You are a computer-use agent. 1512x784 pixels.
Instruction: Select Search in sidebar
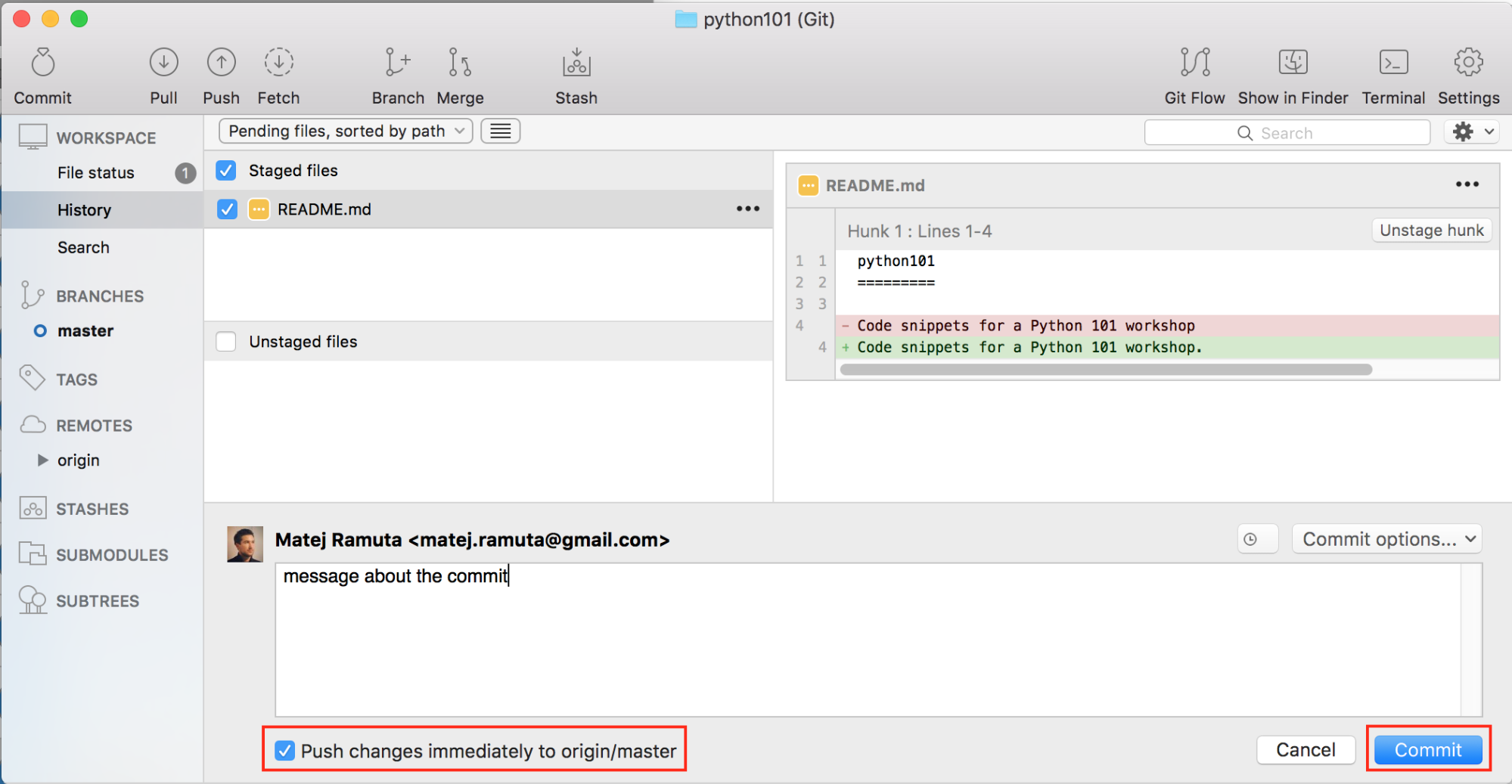[83, 247]
